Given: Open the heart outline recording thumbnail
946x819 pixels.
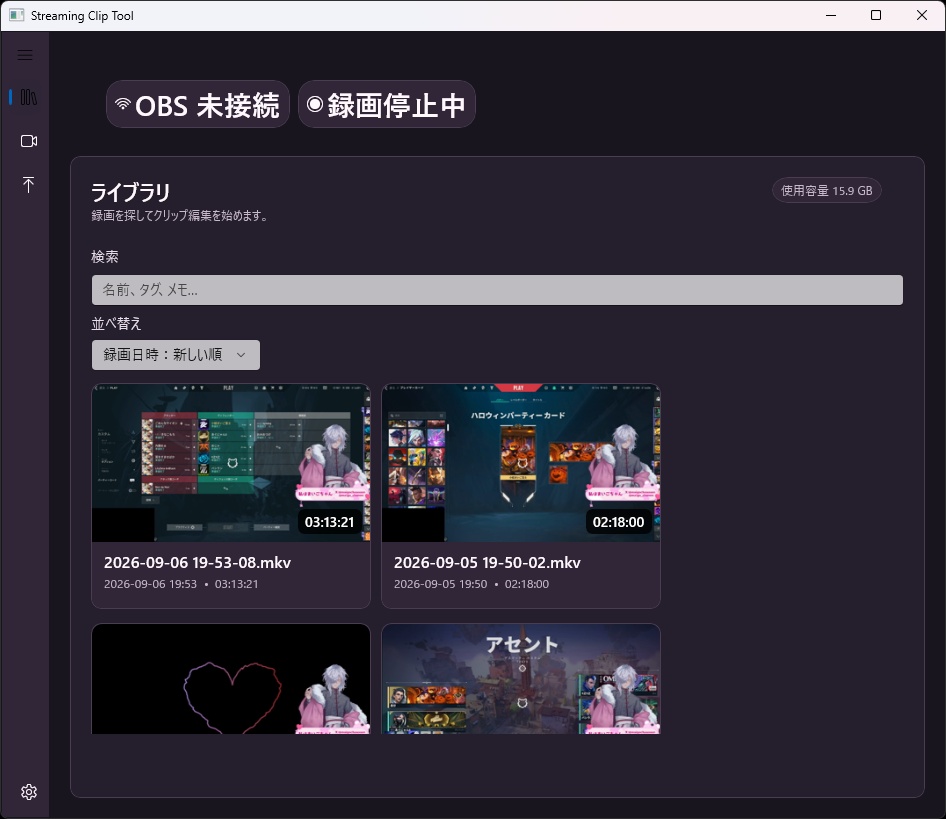Looking at the screenshot, I should pos(231,679).
